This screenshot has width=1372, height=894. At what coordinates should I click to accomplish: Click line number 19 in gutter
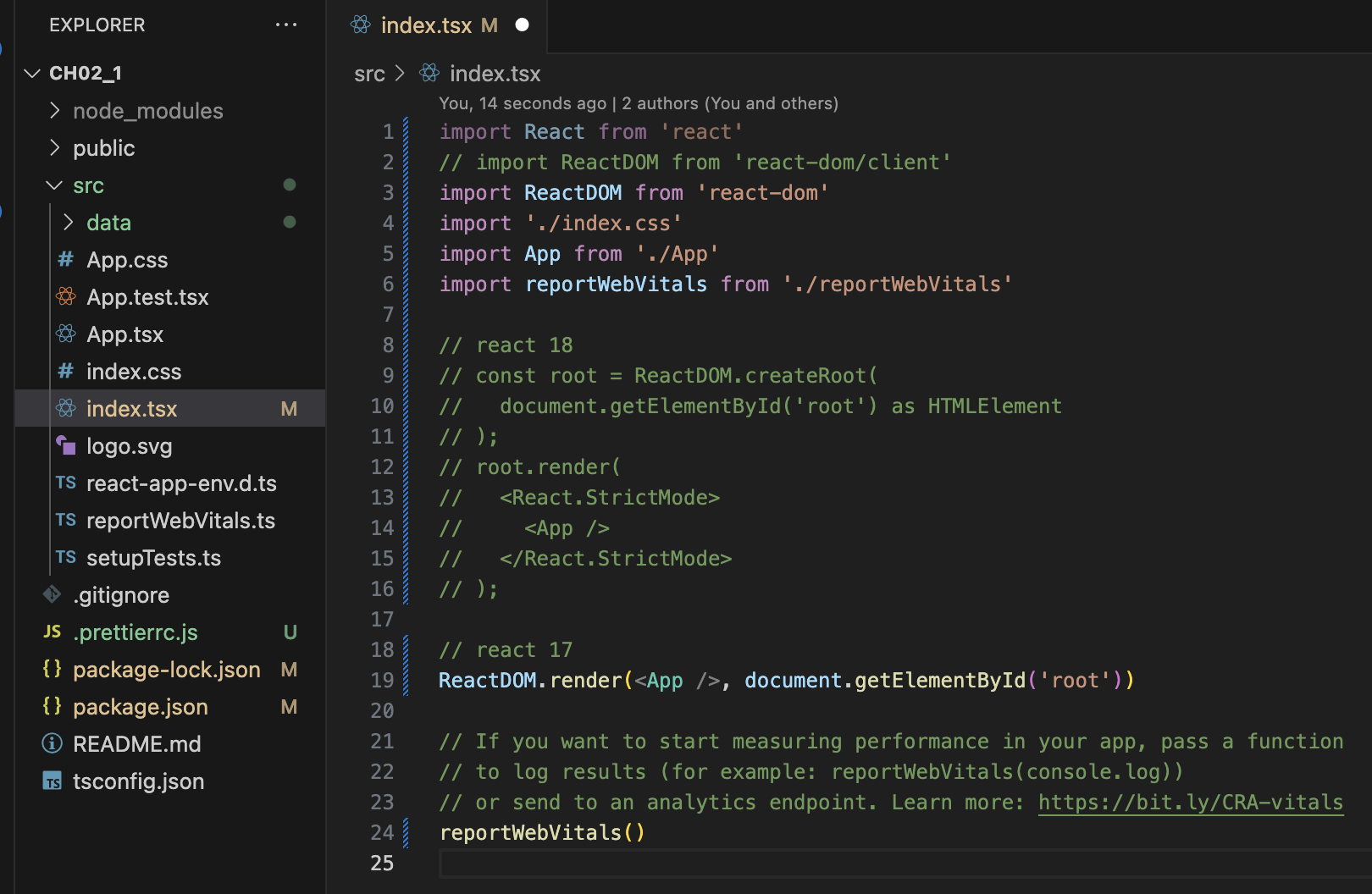pos(382,681)
